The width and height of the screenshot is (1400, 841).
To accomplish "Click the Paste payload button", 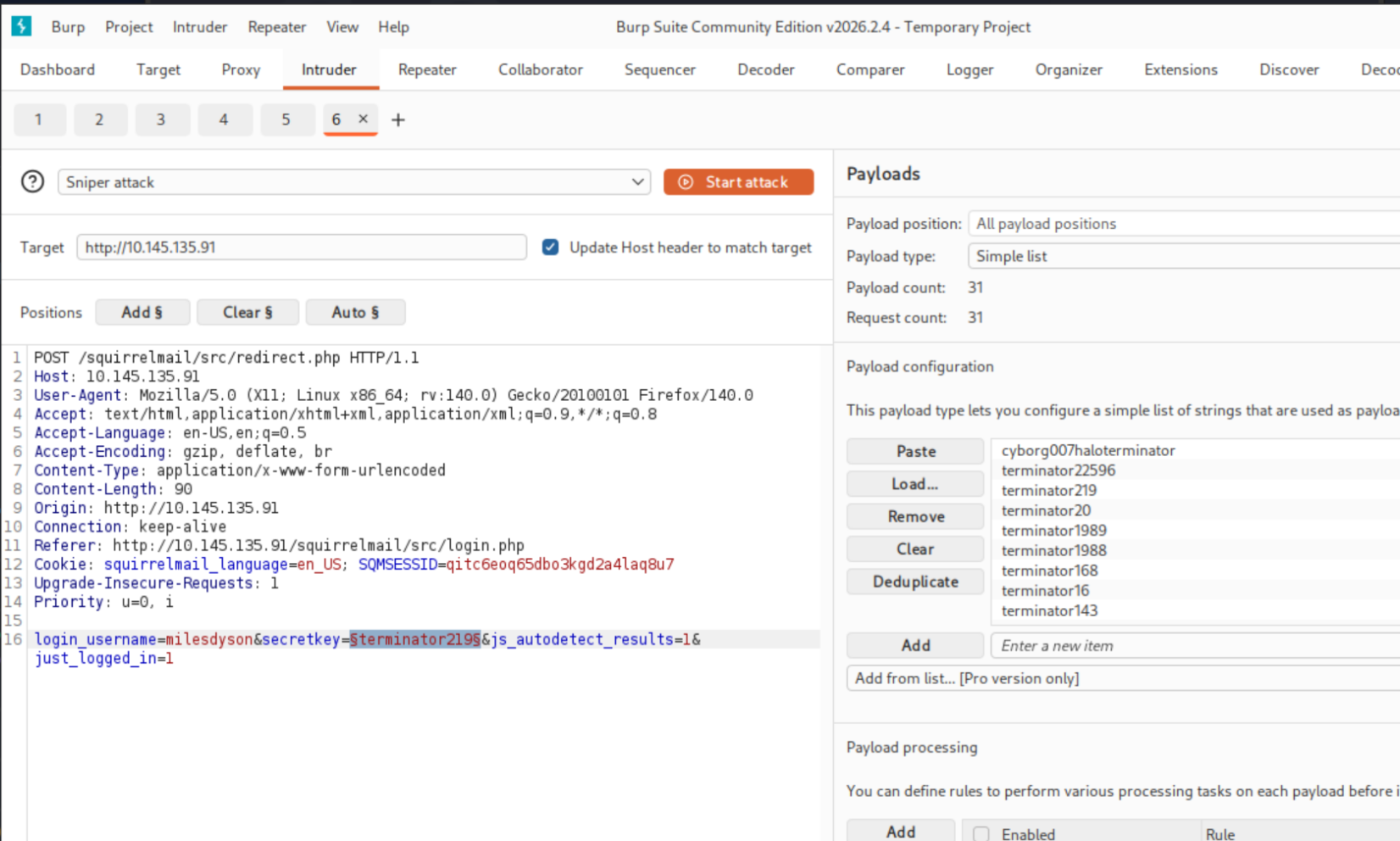I will click(x=915, y=451).
